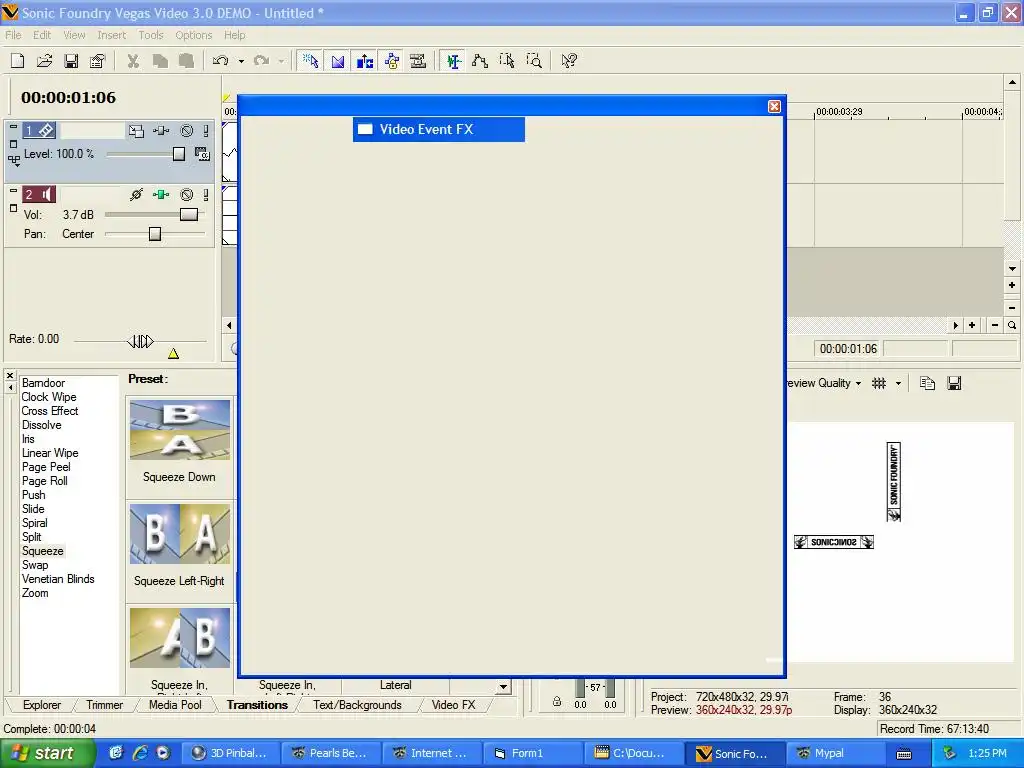Open the Edit menu
This screenshot has width=1024, height=768.
42,35
